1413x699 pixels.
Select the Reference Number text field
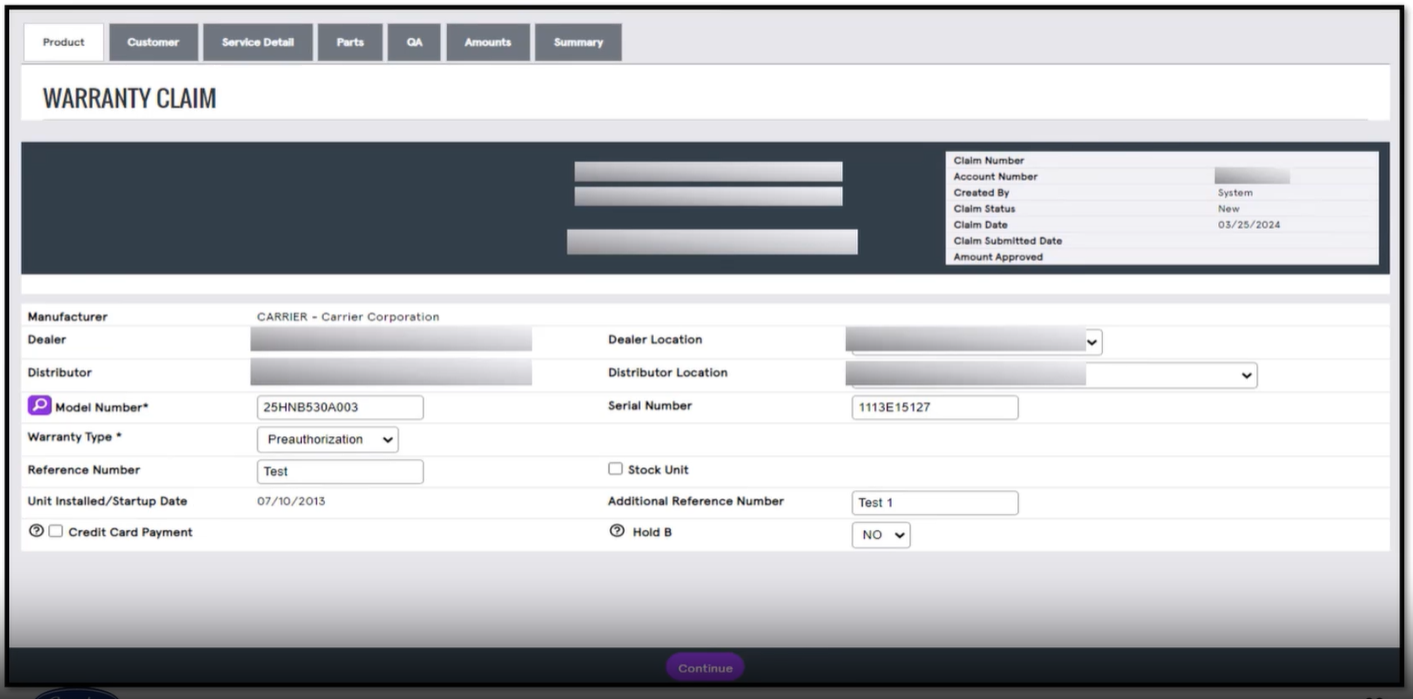[340, 470]
